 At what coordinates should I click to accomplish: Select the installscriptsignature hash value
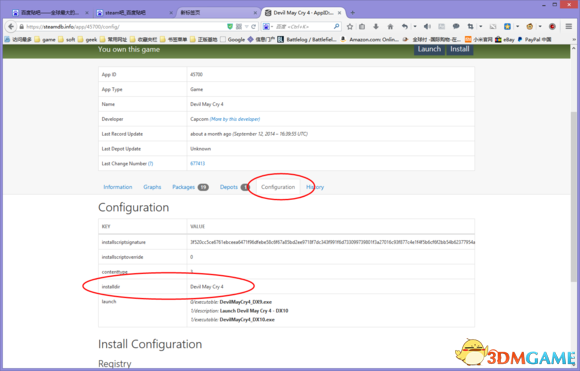(x=332, y=242)
